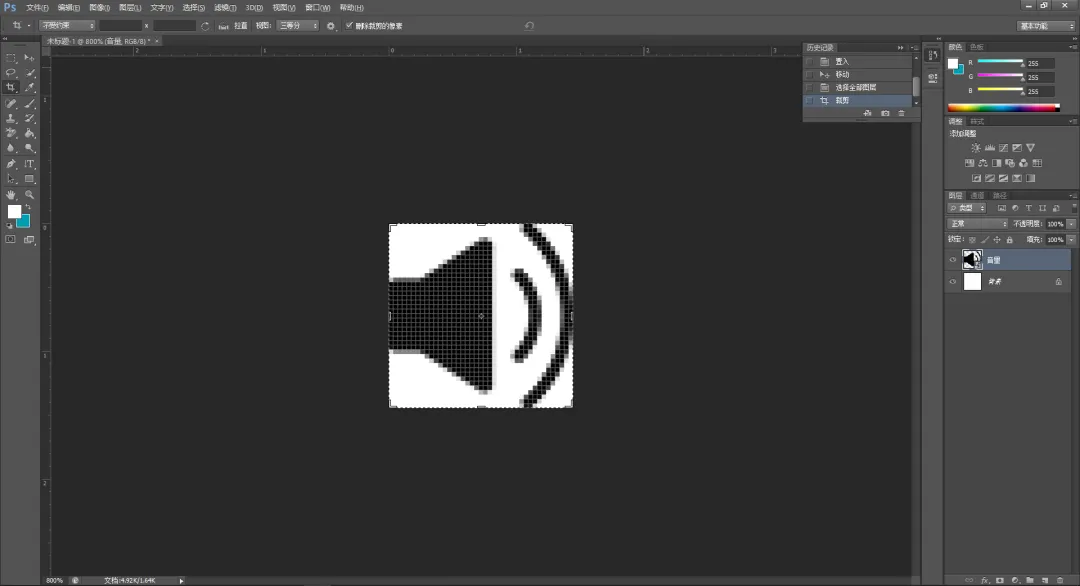Select the Eraser tool
Image resolution: width=1080 pixels, height=586 pixels.
(x=10, y=134)
